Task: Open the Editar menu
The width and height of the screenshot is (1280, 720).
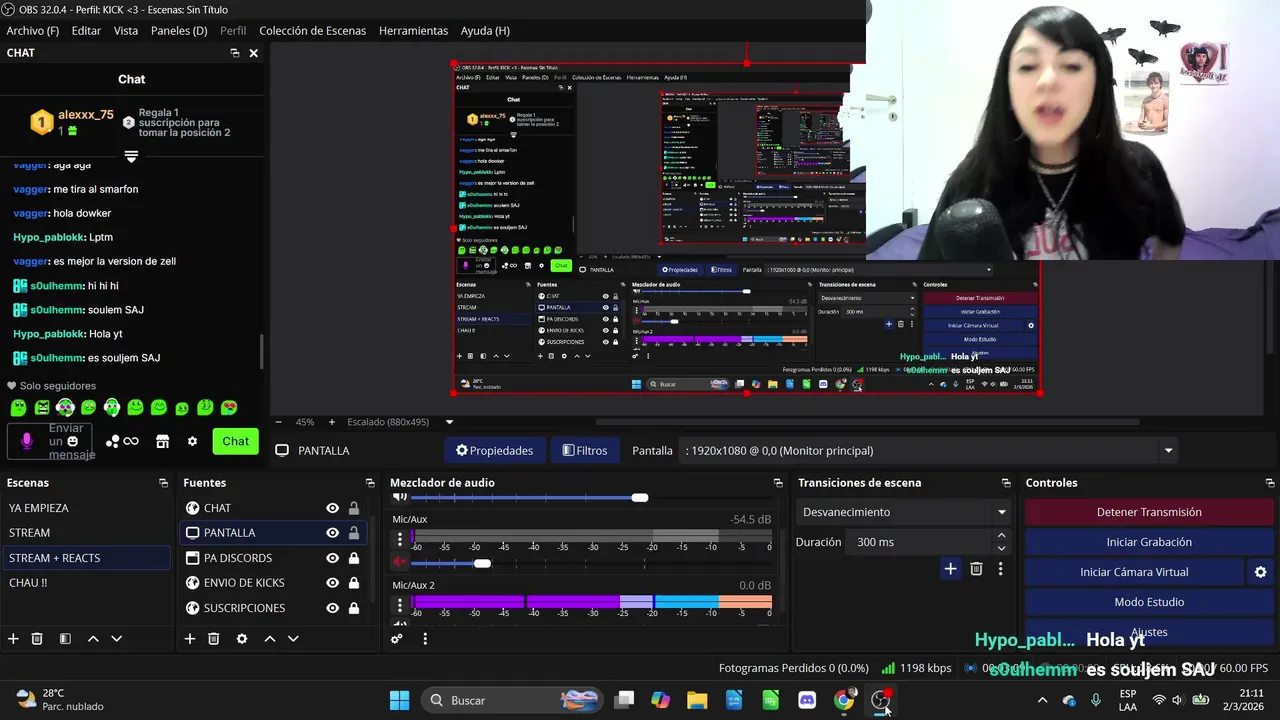Action: (x=86, y=31)
